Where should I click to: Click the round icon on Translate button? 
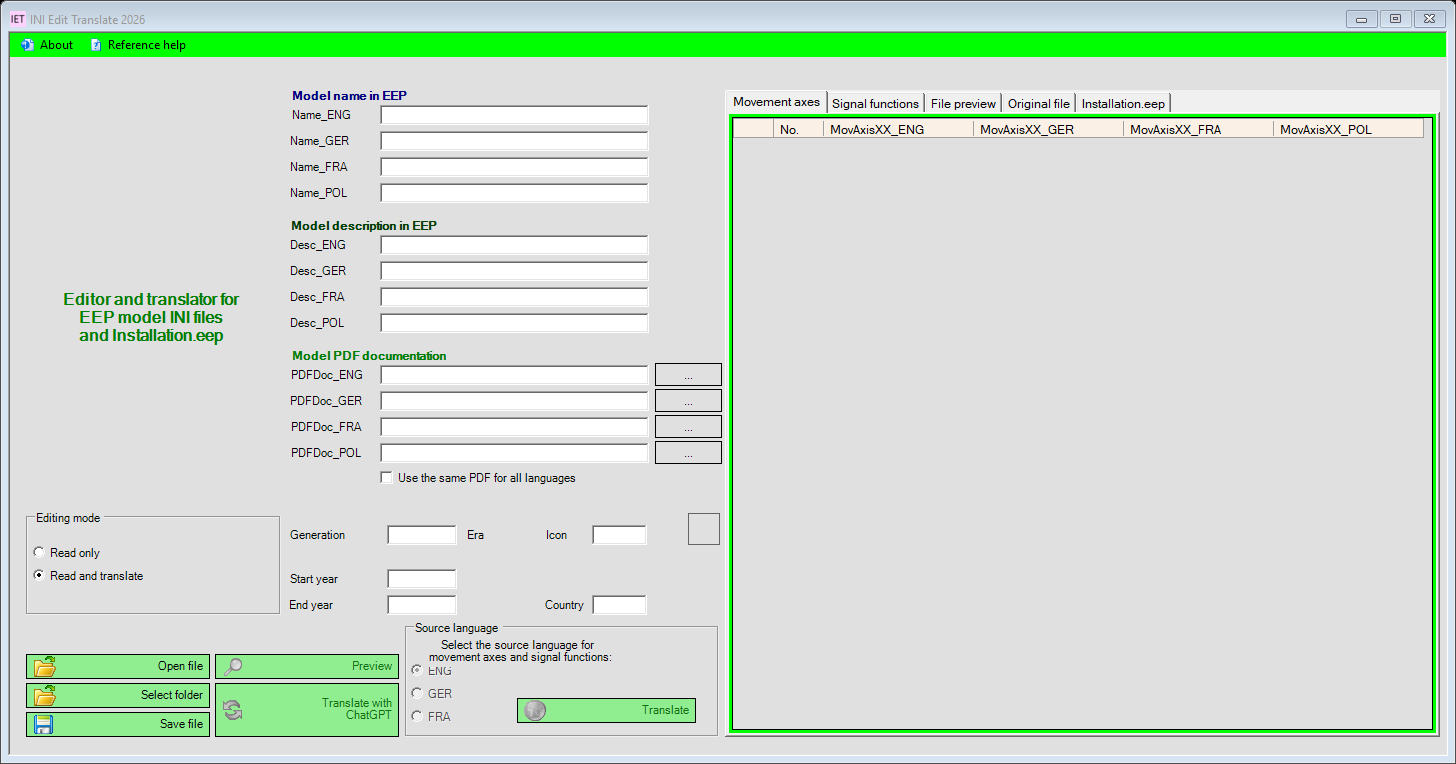point(535,710)
